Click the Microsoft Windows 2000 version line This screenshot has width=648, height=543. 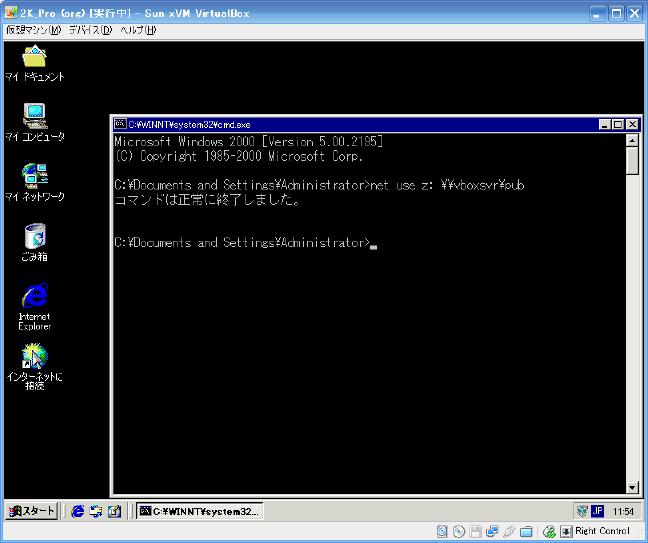pos(249,141)
